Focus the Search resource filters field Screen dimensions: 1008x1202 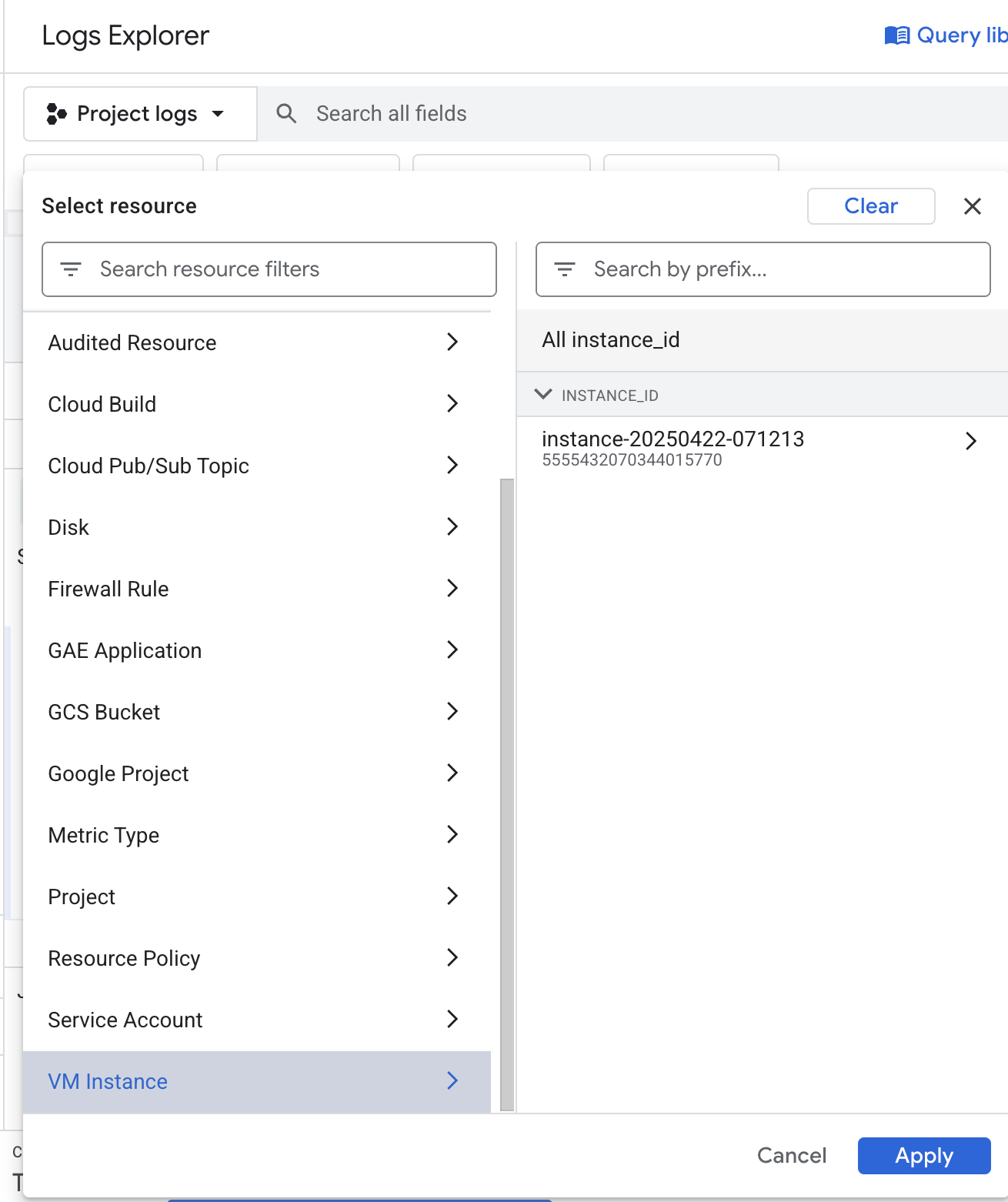click(x=269, y=269)
